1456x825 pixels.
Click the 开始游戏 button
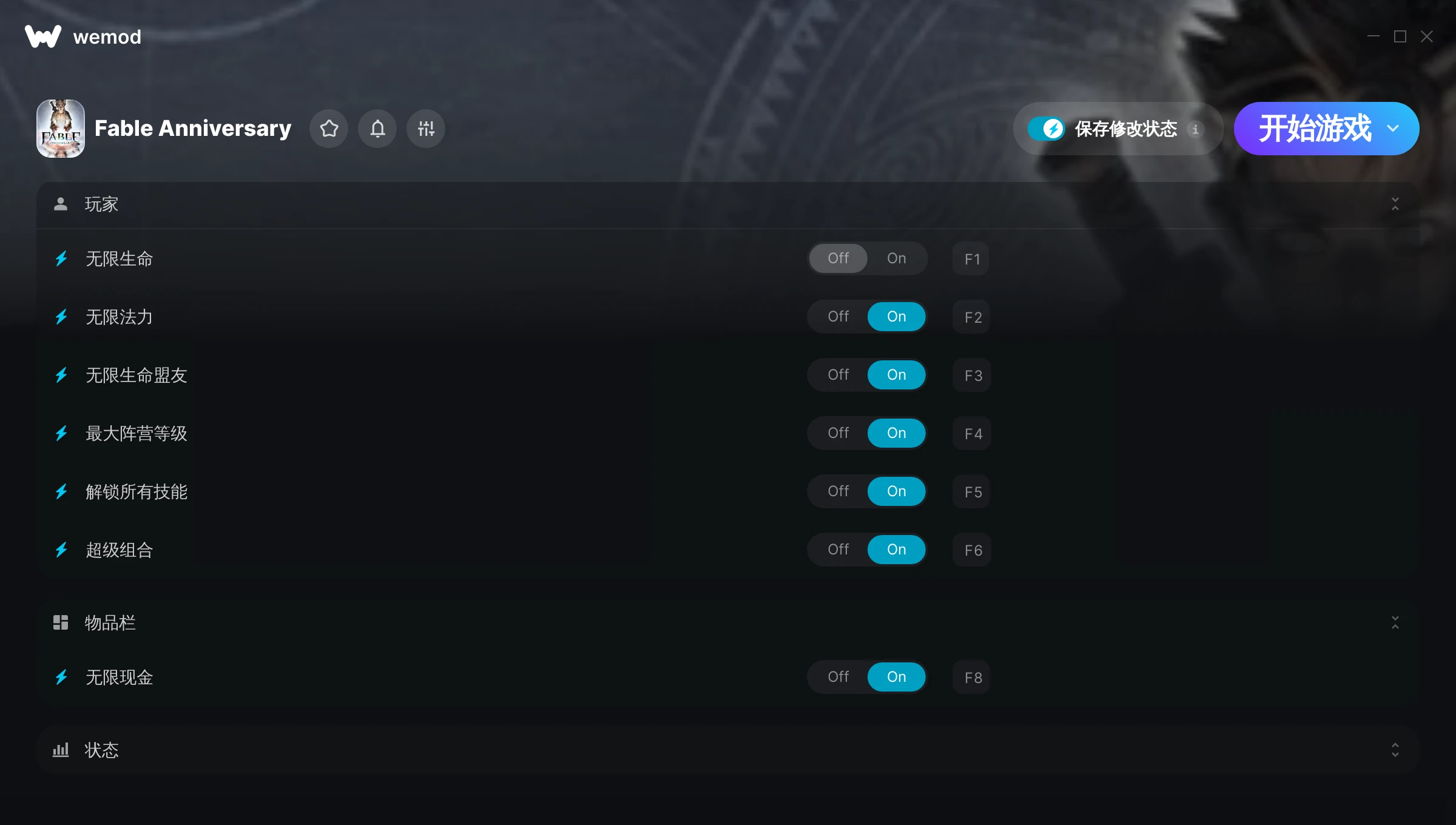[1314, 129]
